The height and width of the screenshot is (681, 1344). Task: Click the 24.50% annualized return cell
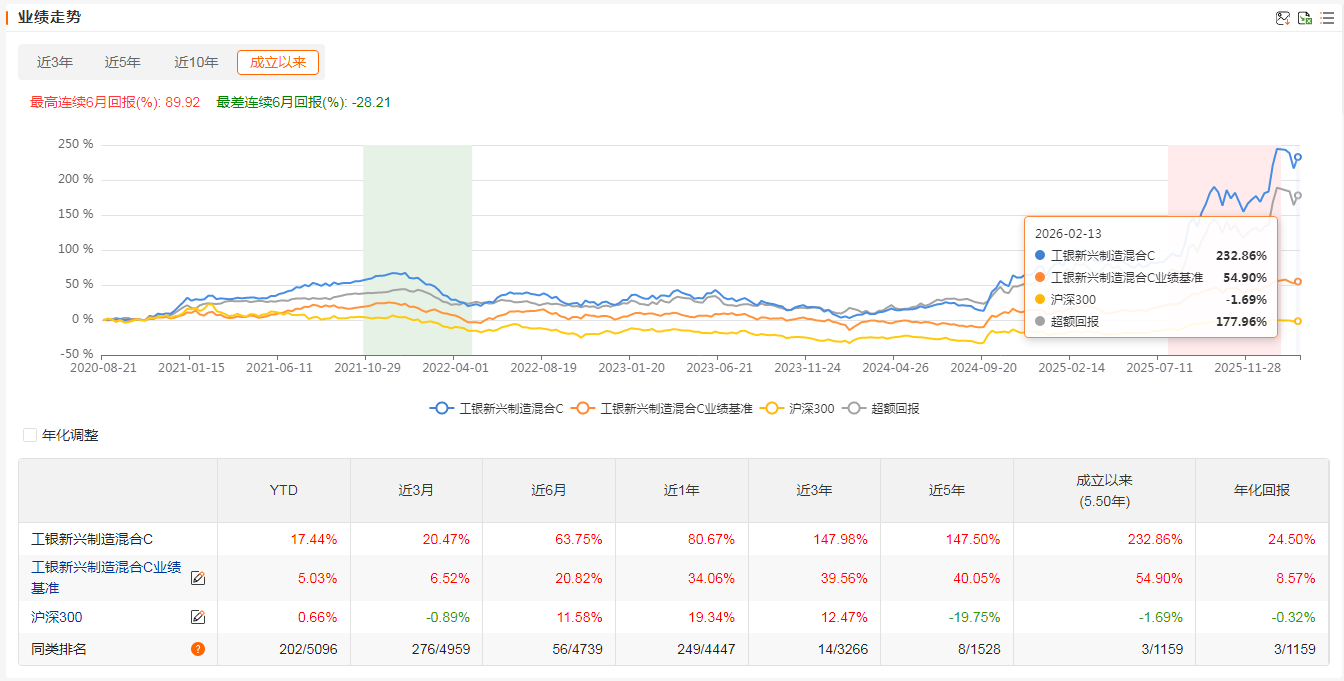click(1292, 539)
